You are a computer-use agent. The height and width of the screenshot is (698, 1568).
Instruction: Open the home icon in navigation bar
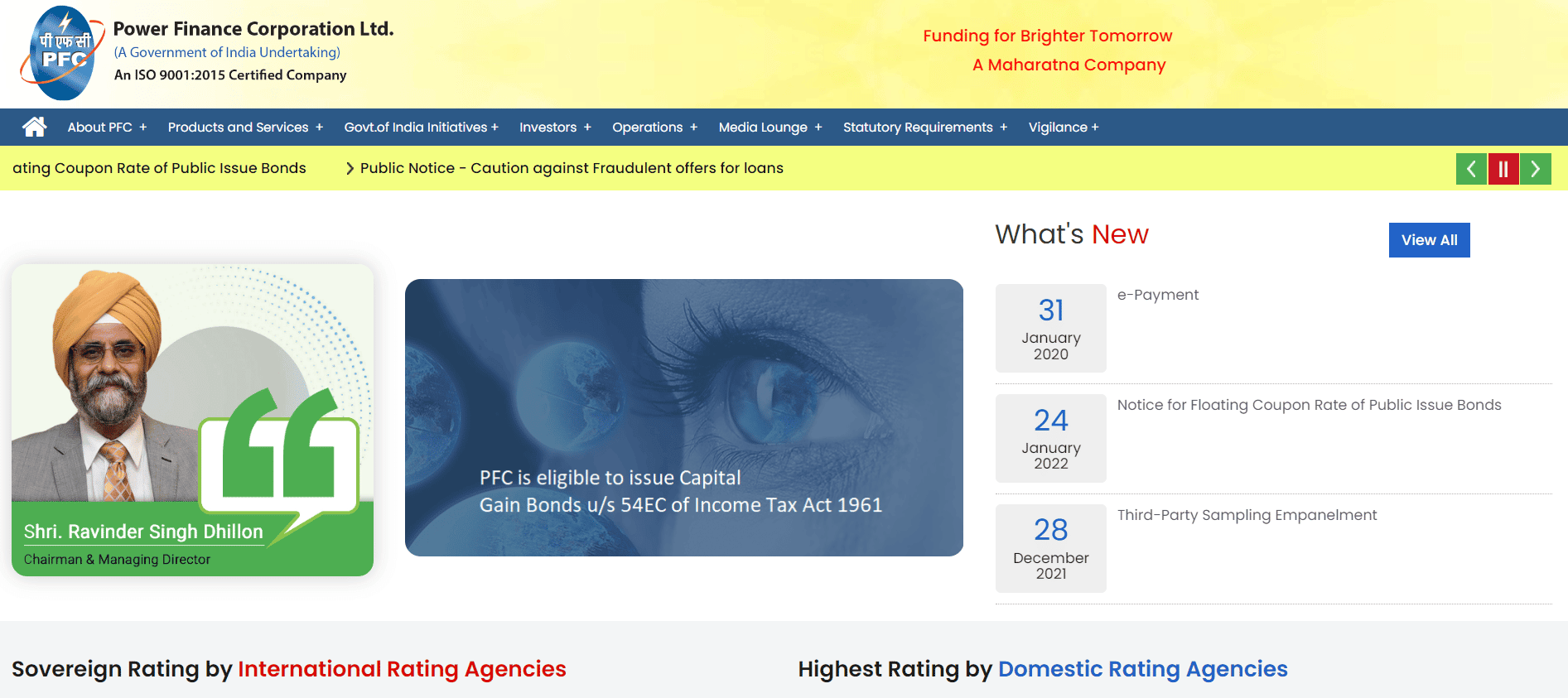[35, 127]
